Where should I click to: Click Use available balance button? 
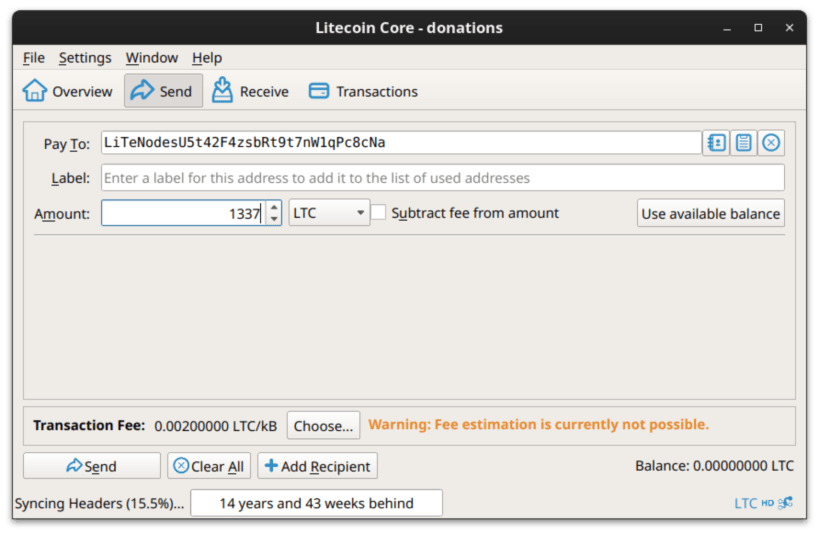710,213
